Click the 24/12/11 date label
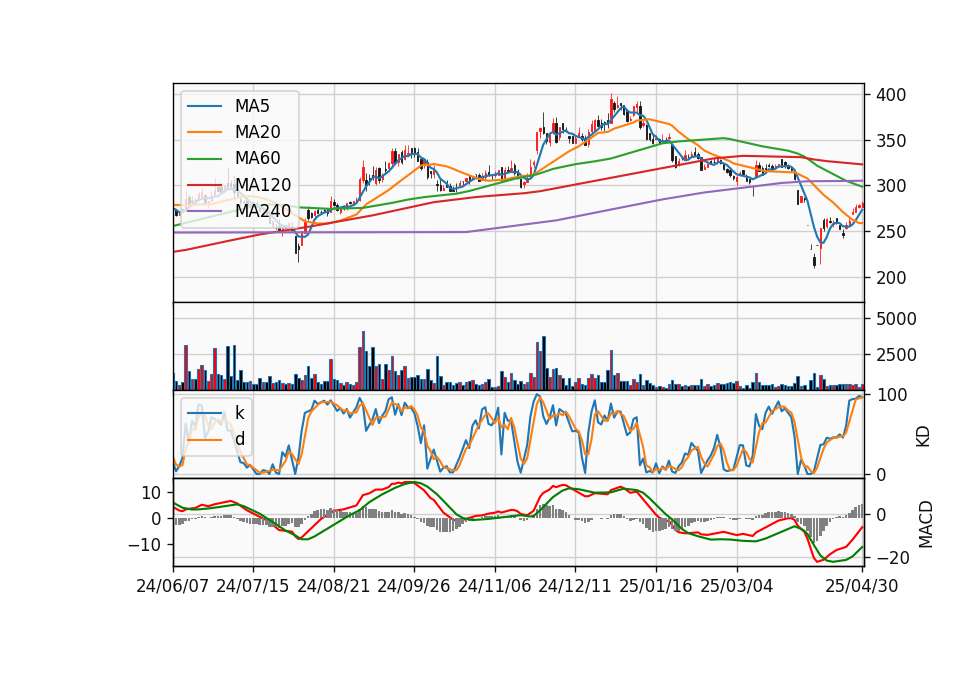Screen dimensions: 960x690 (x=575, y=586)
